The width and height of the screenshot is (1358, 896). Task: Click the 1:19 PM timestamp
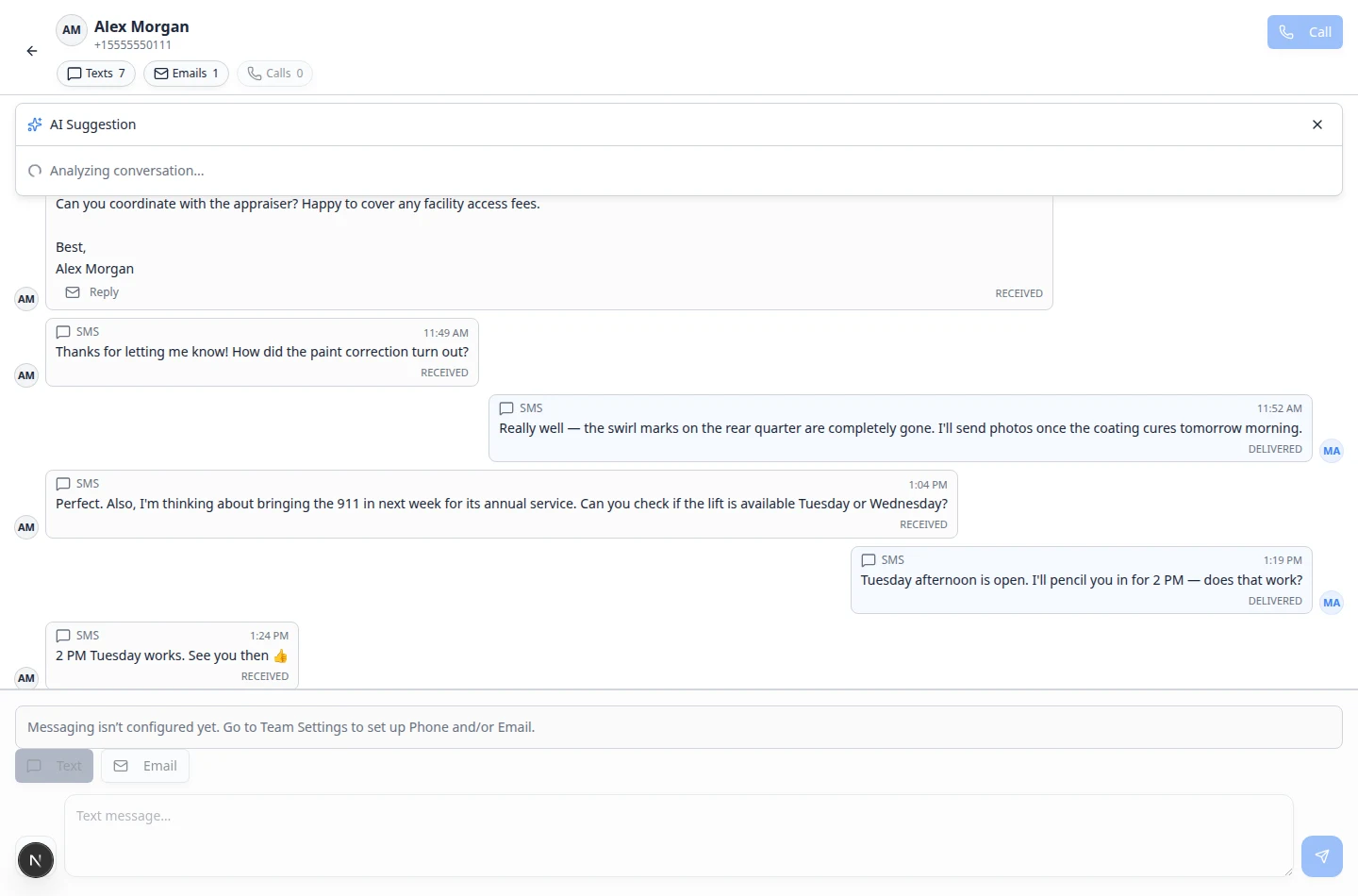[x=1283, y=560]
